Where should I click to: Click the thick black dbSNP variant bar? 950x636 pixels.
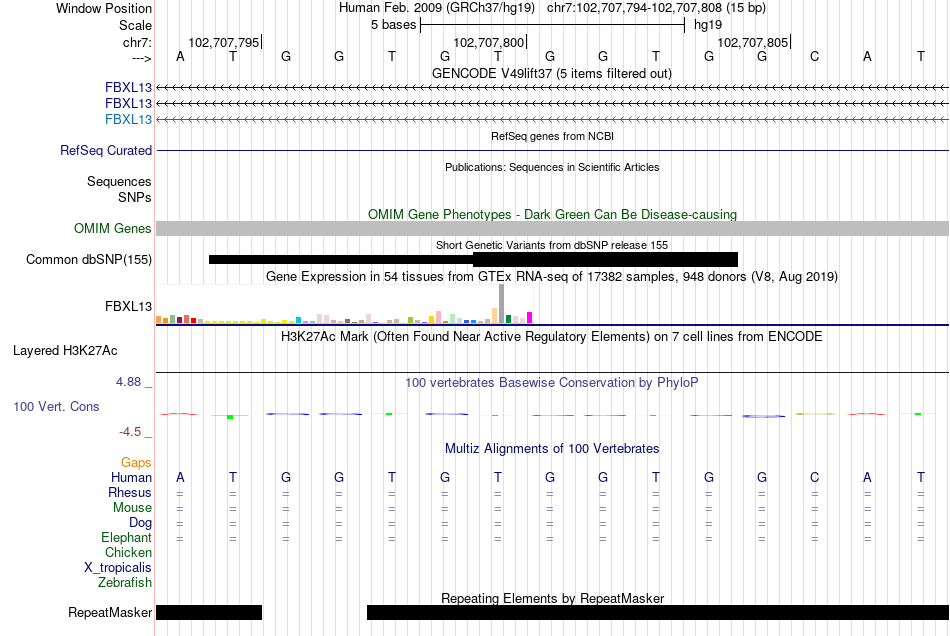coord(605,260)
